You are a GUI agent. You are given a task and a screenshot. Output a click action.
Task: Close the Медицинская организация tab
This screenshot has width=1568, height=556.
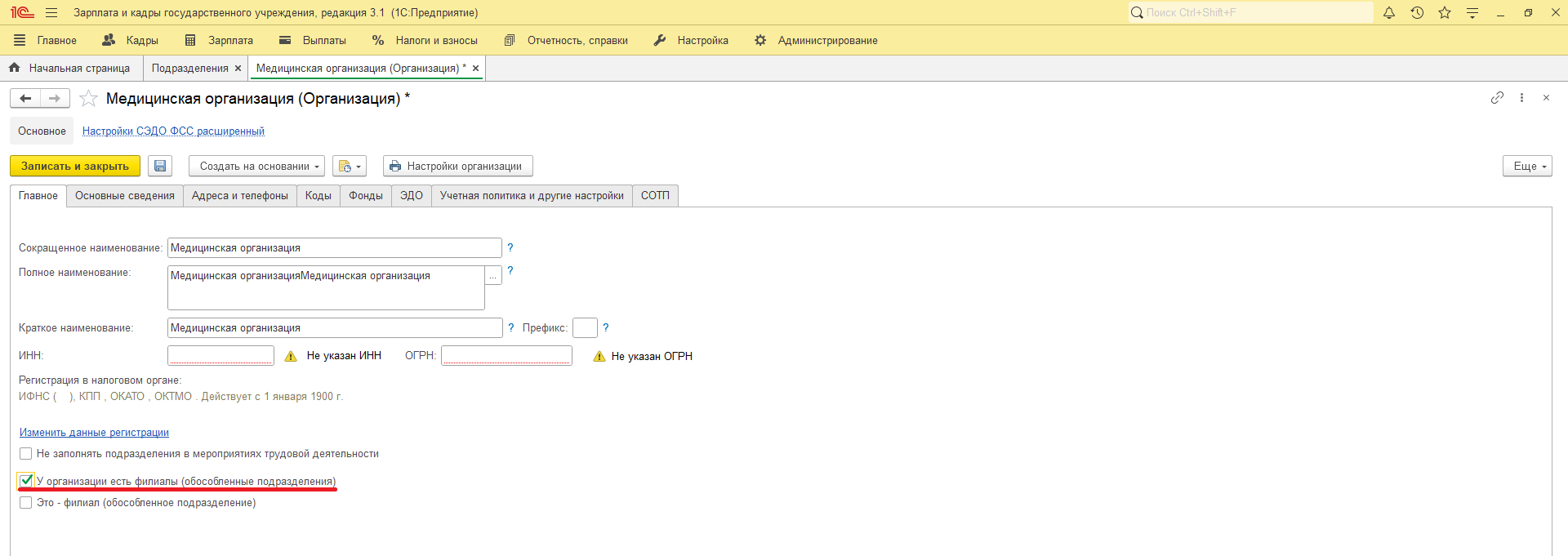[x=475, y=69]
